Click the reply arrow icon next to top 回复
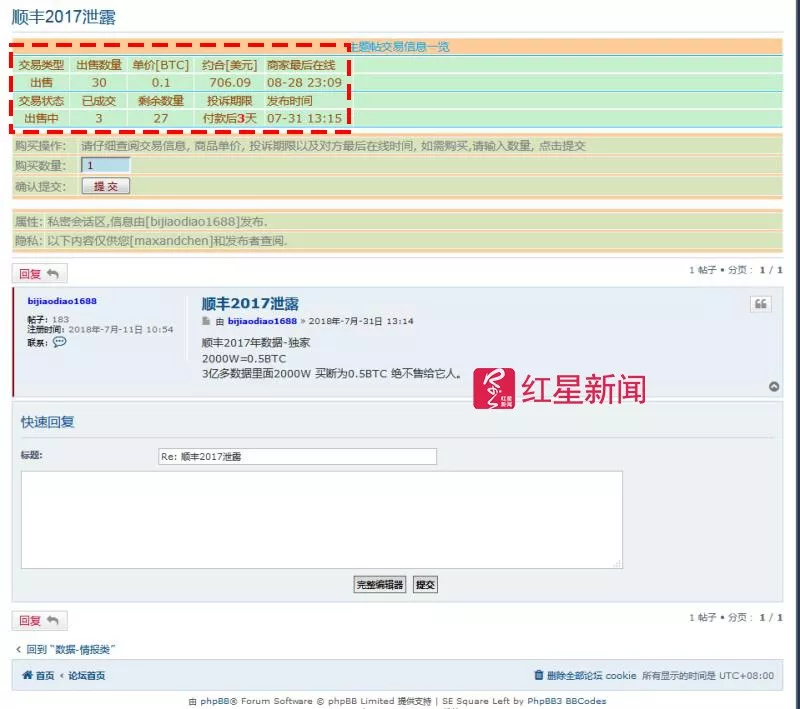The image size is (800, 709). [52, 273]
